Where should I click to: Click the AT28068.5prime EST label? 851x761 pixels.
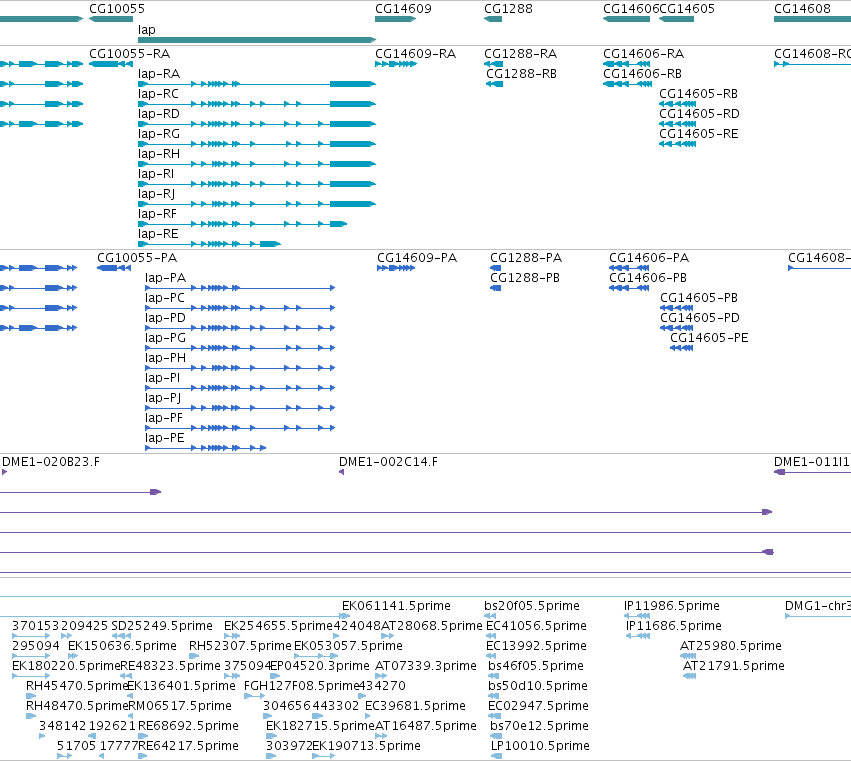(431, 626)
